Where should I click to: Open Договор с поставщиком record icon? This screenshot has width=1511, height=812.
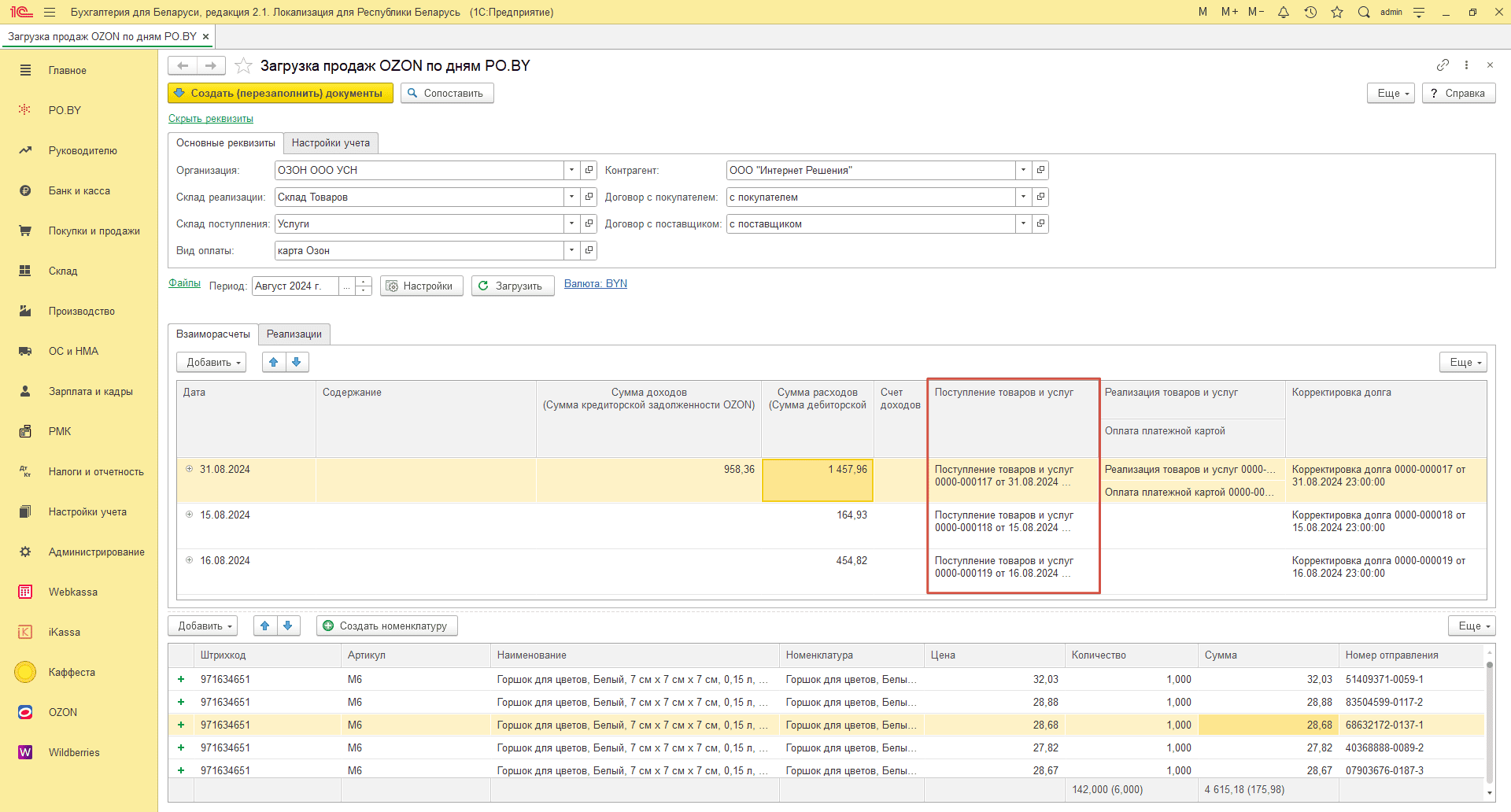coord(1040,223)
